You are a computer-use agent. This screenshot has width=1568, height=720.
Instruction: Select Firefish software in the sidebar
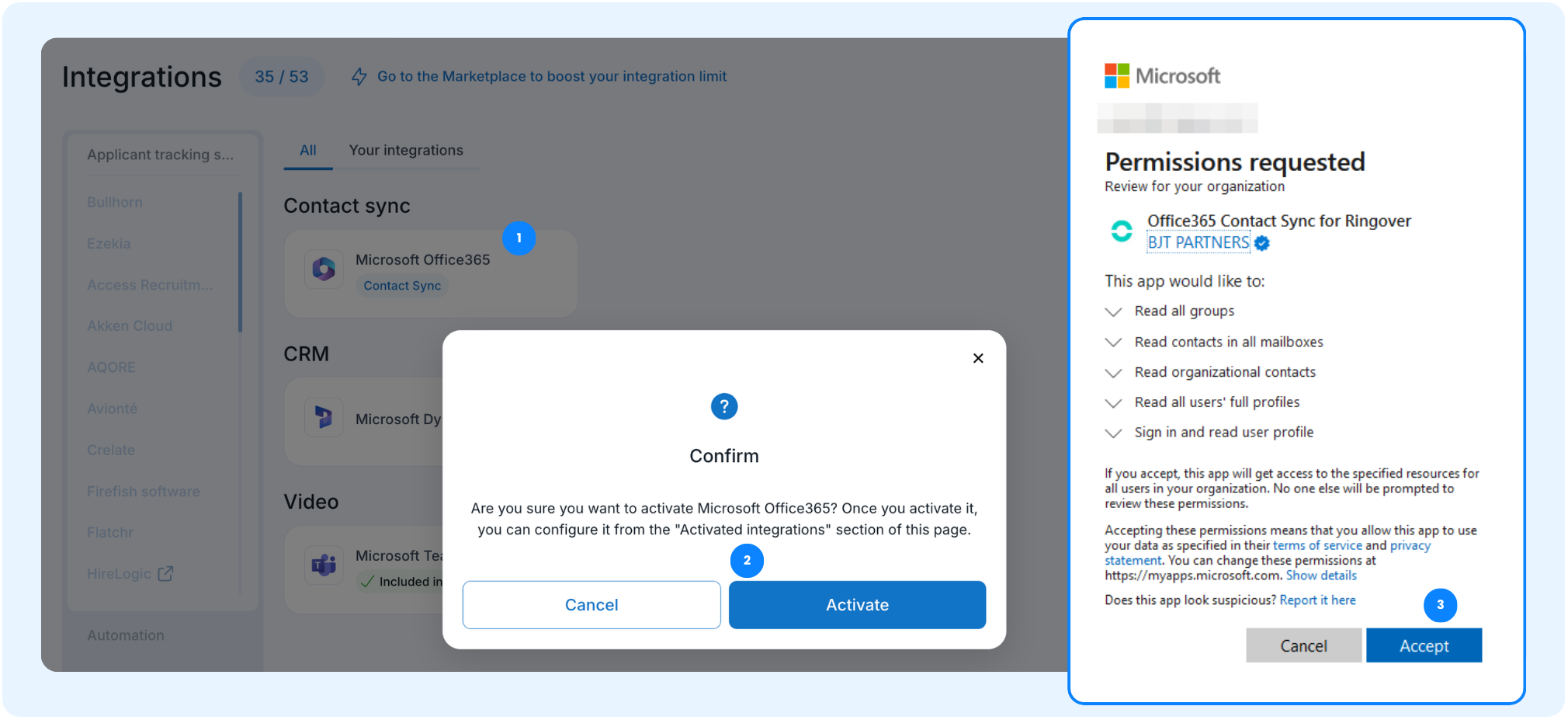144,492
